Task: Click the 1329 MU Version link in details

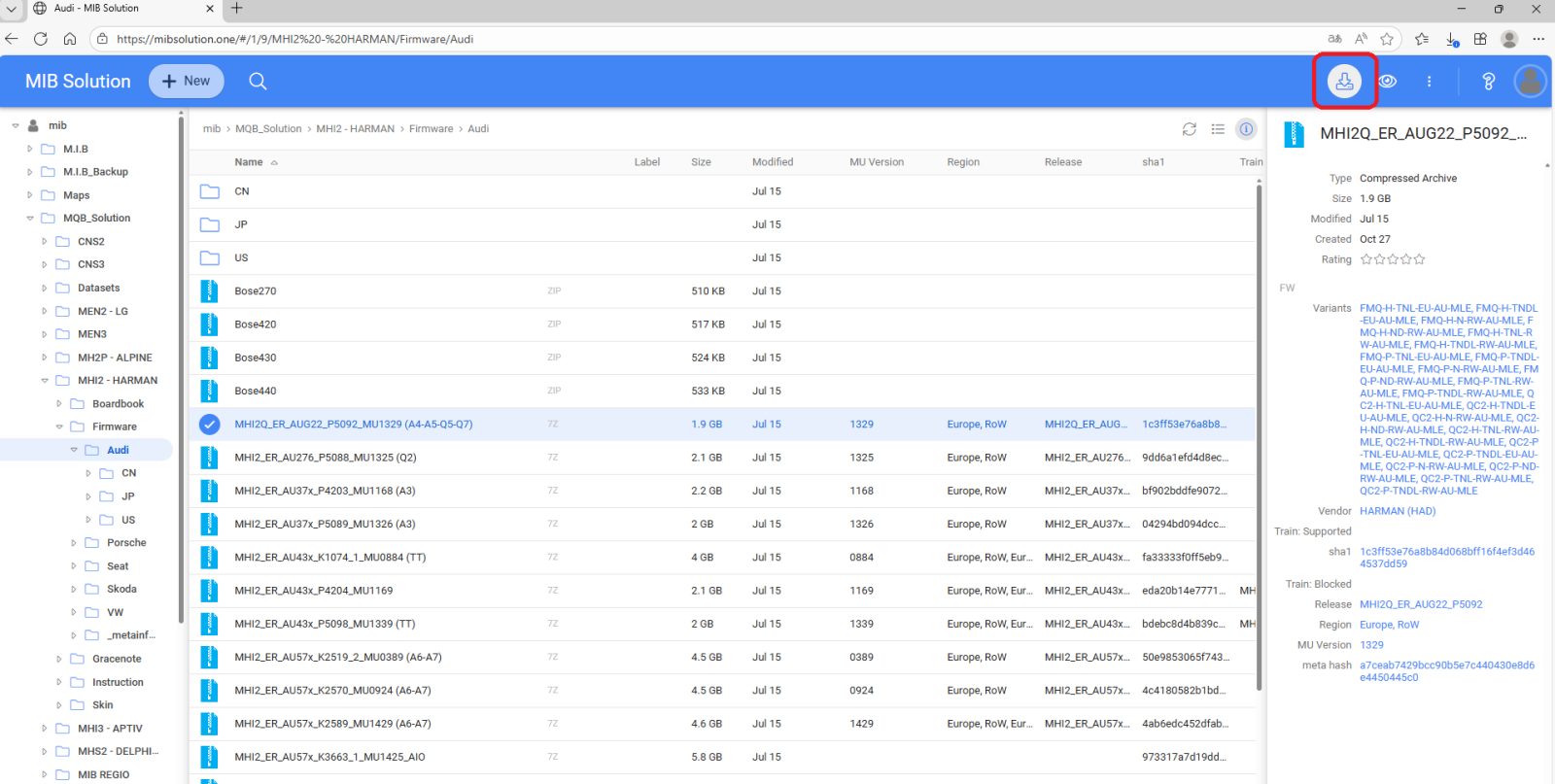Action: coord(1371,645)
